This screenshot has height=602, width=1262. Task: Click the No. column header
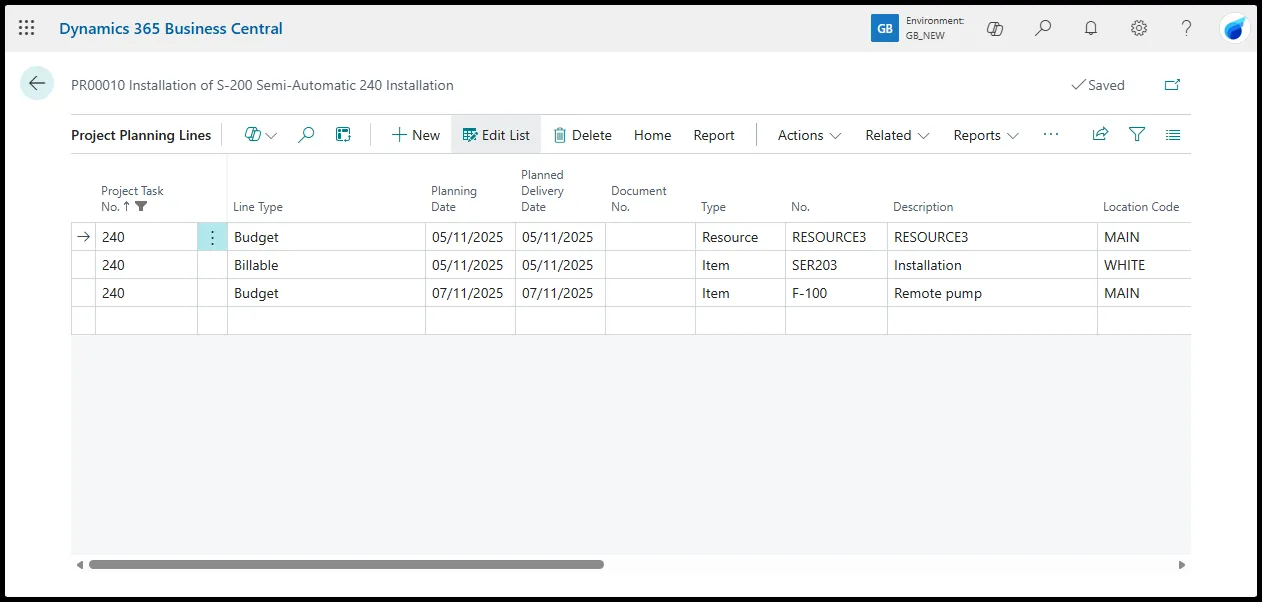(800, 207)
